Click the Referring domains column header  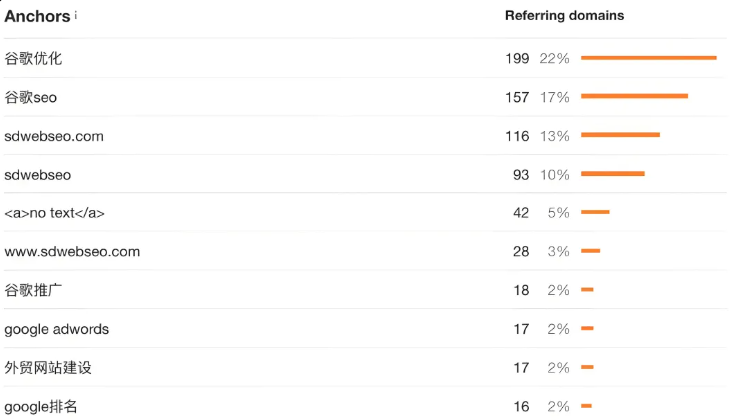tap(564, 16)
